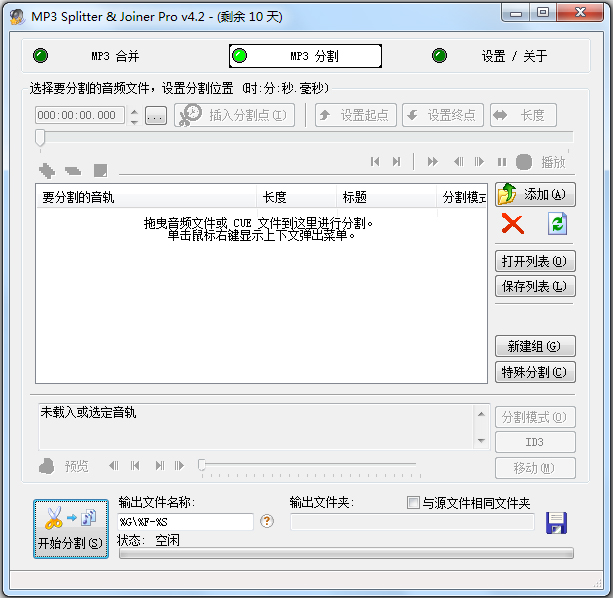
Task: Click the red X delete icon
Action: coord(513,224)
